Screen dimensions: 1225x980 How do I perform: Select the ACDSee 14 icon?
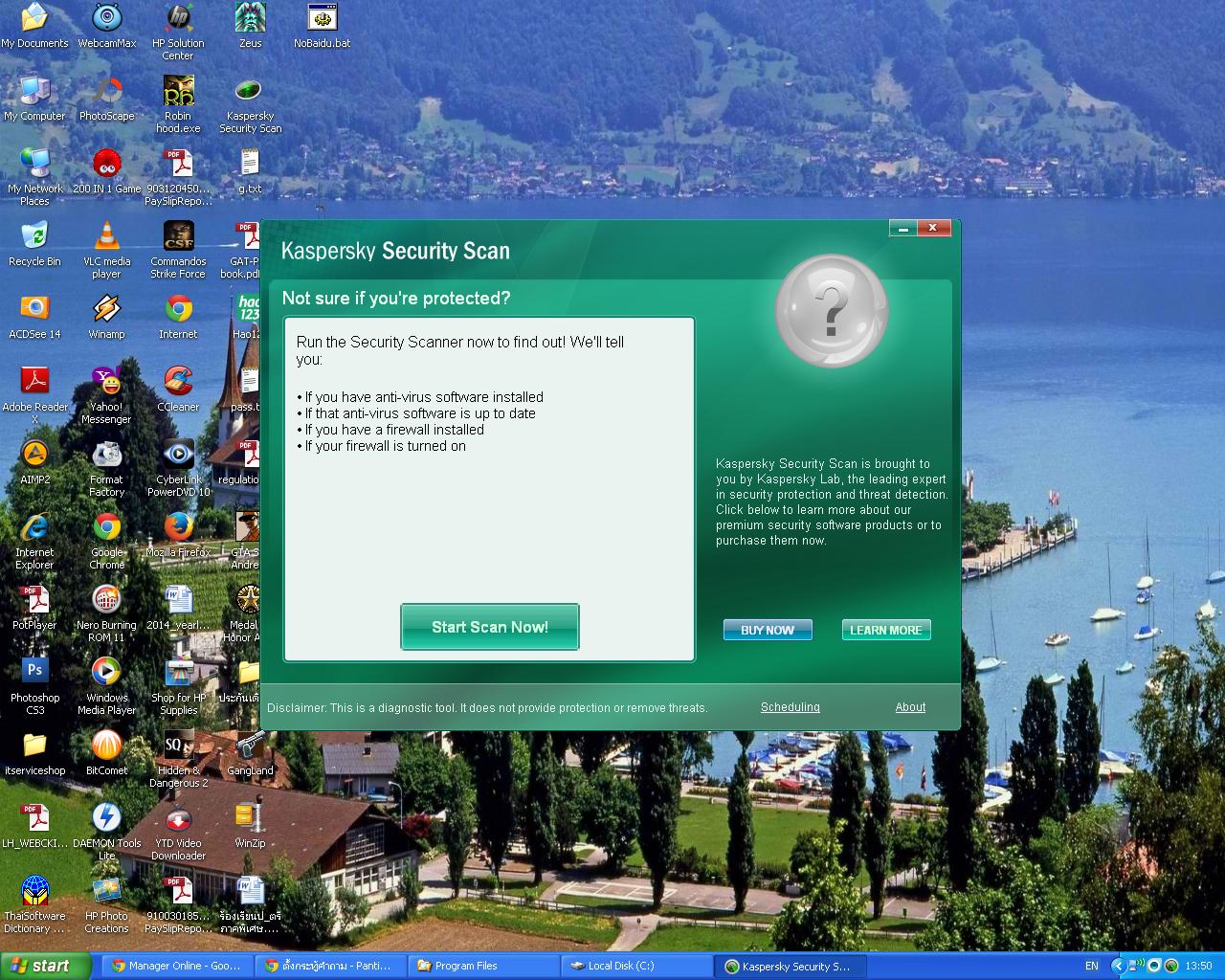click(34, 317)
